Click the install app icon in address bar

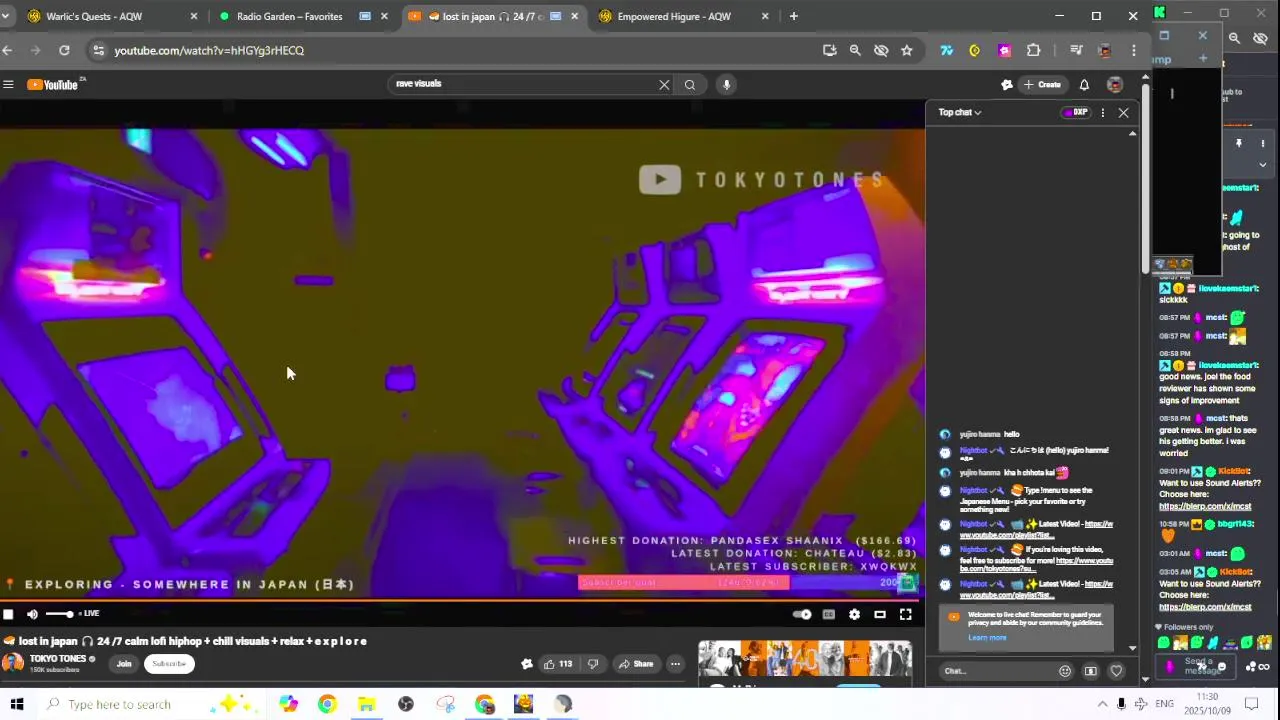click(829, 50)
